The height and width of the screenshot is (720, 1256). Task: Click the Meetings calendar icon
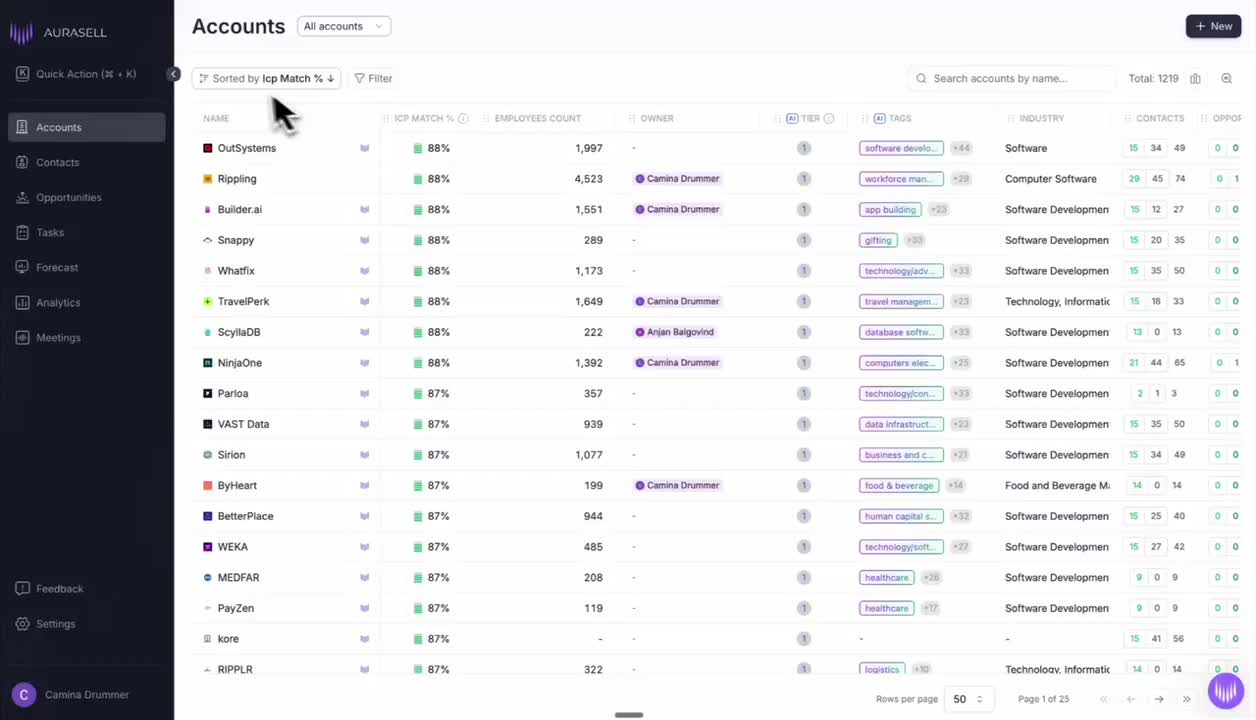pos(22,337)
